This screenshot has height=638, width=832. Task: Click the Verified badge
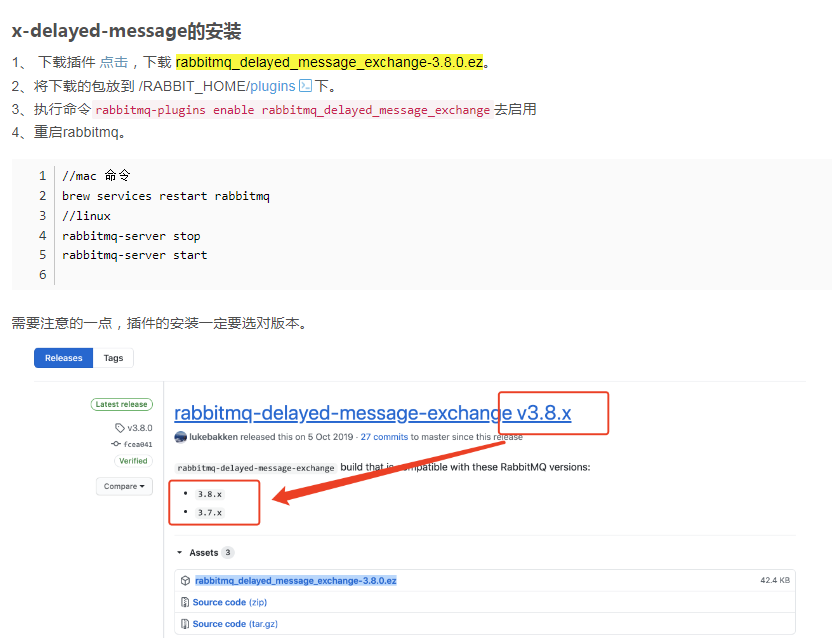pos(133,461)
